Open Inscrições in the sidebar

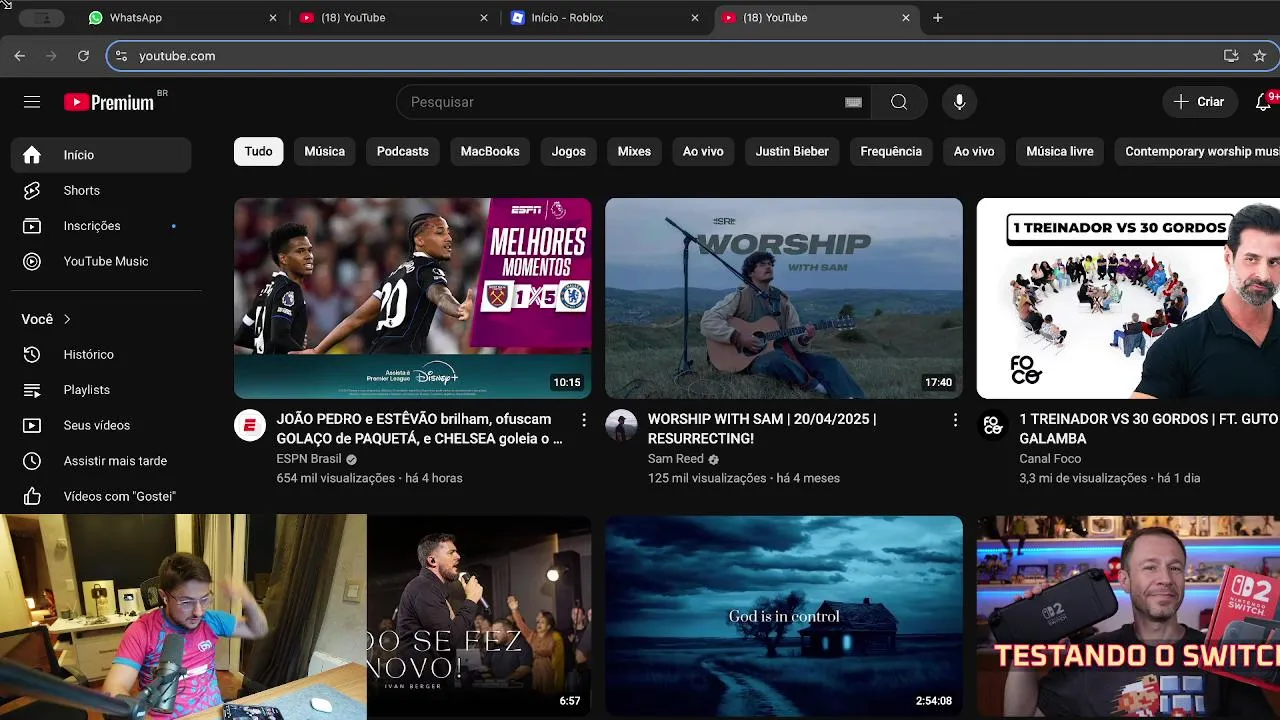click(101, 226)
